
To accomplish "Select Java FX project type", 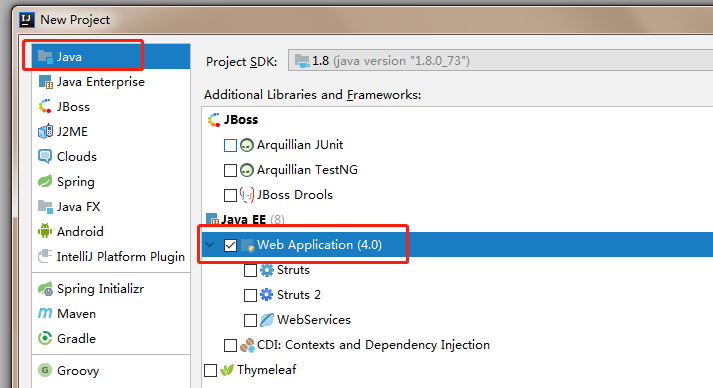I will (x=78, y=207).
